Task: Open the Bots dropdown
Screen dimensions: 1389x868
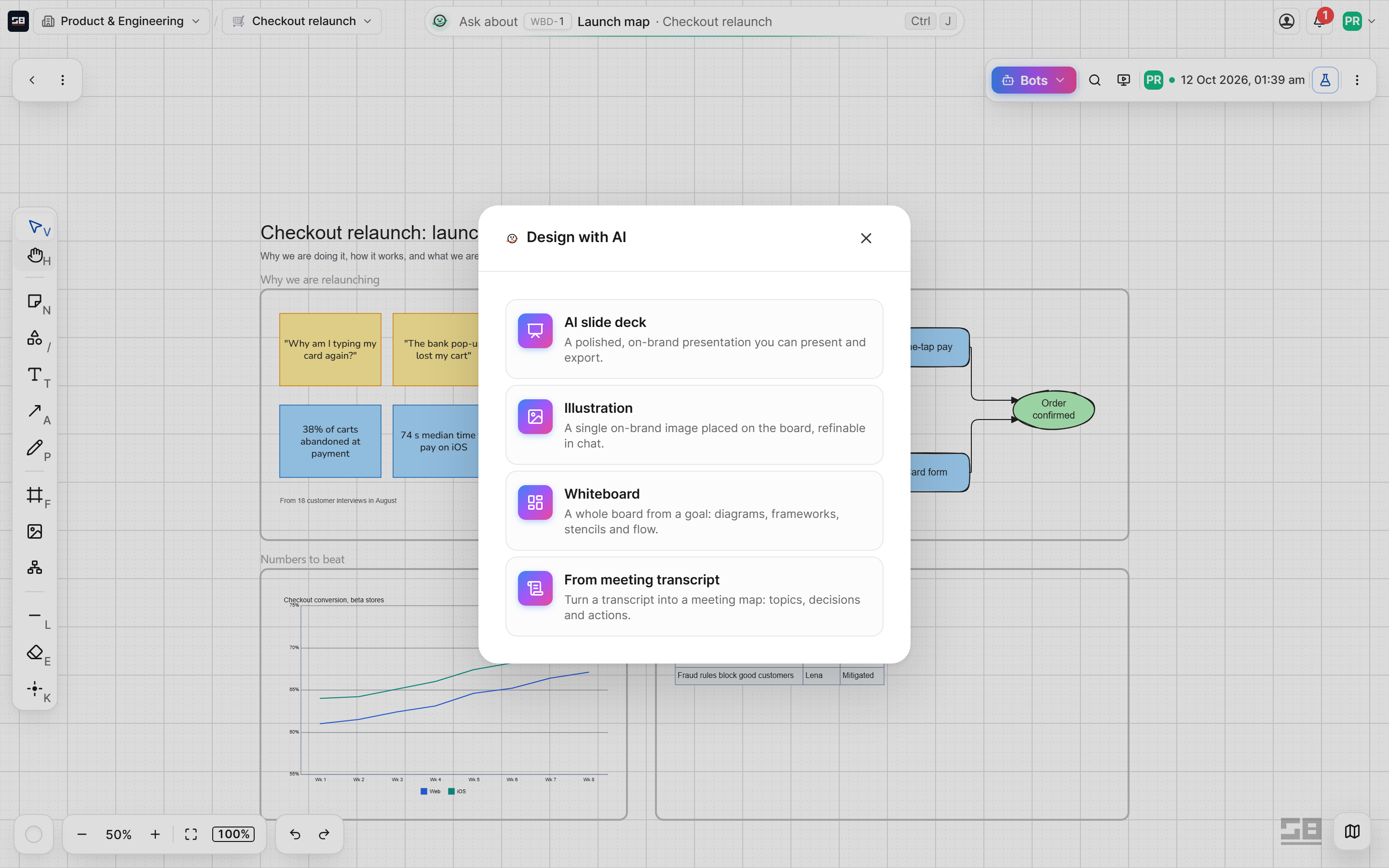Action: pyautogui.click(x=1033, y=81)
